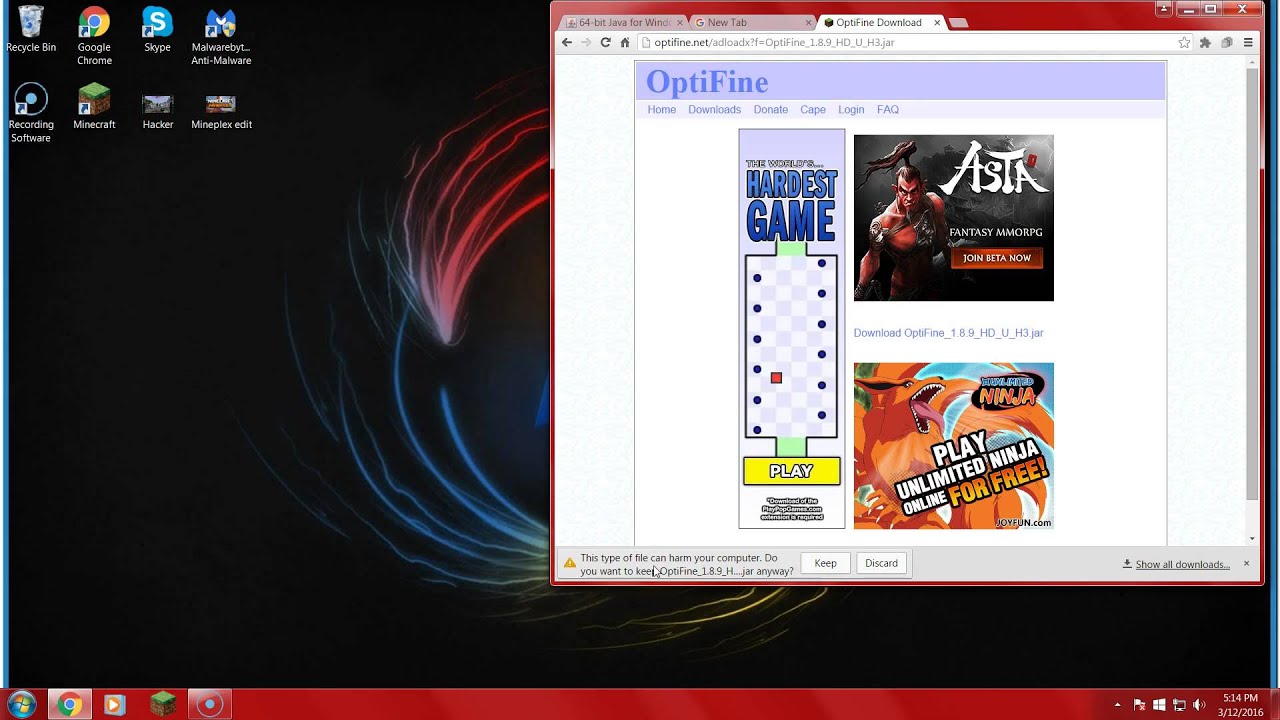Click the network icon in system tray
The width and height of the screenshot is (1280, 720).
coord(1179,705)
